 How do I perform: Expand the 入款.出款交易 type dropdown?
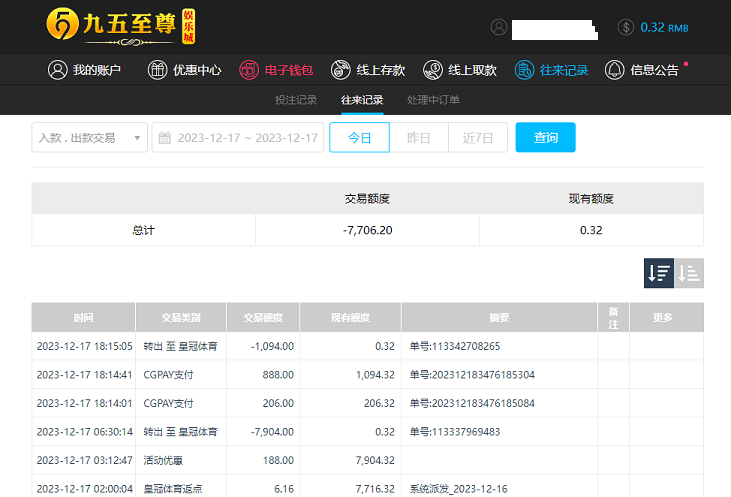[89, 138]
